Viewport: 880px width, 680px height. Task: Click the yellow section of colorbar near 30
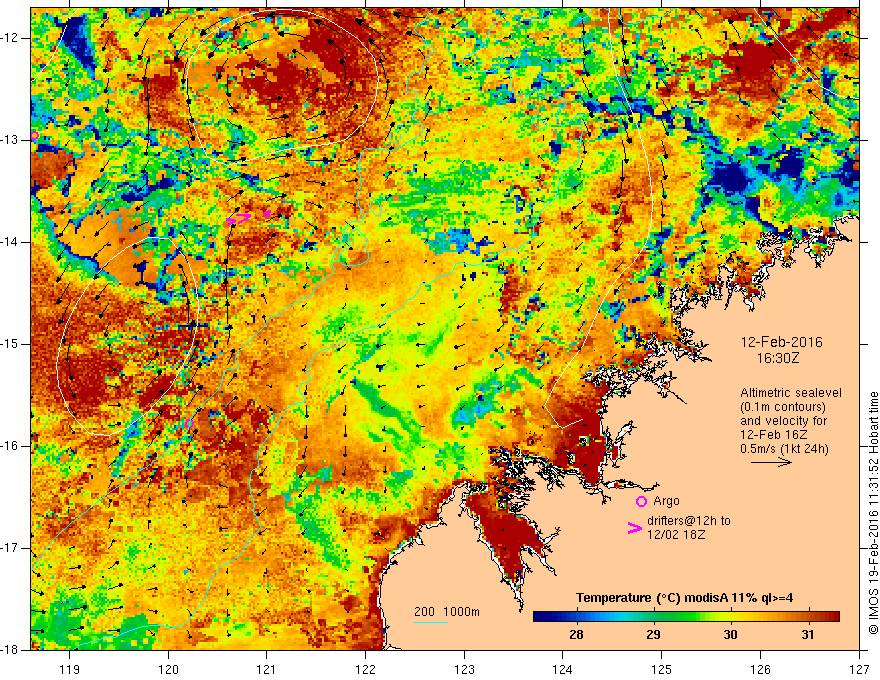[730, 617]
